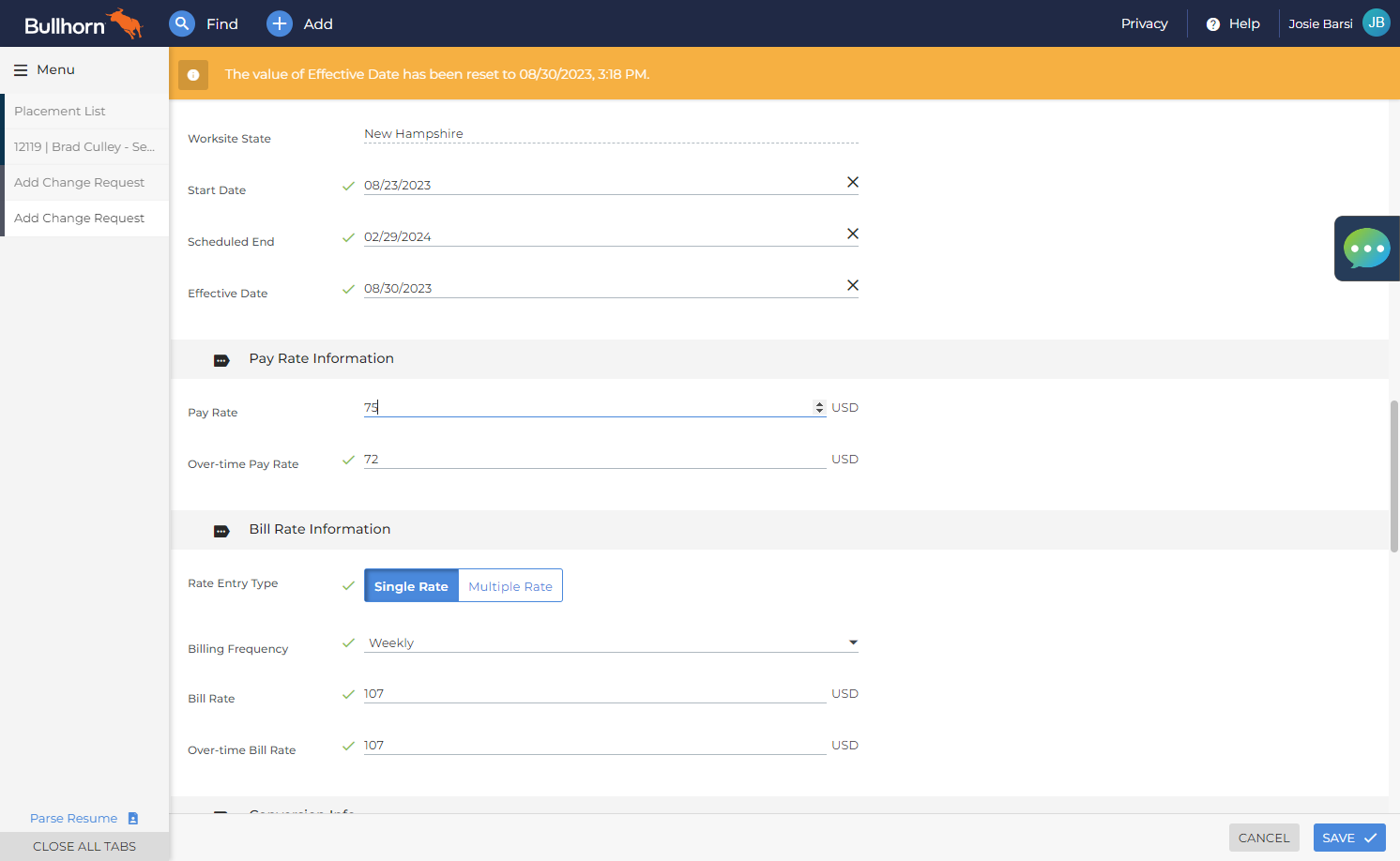Click the Pay Rate stepper arrows
The image size is (1400, 861).
coord(819,407)
